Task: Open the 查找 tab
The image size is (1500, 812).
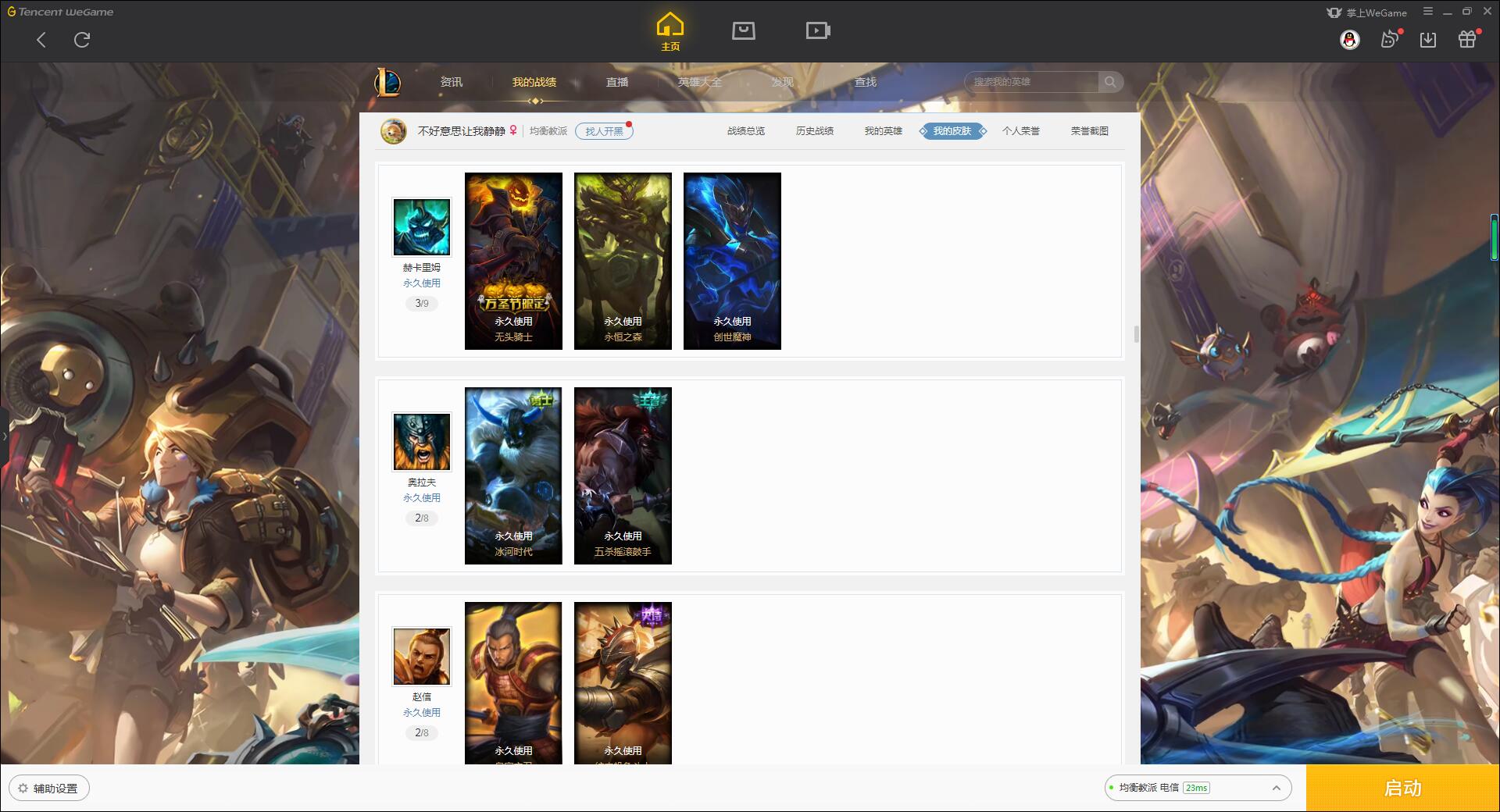Action: [x=866, y=82]
